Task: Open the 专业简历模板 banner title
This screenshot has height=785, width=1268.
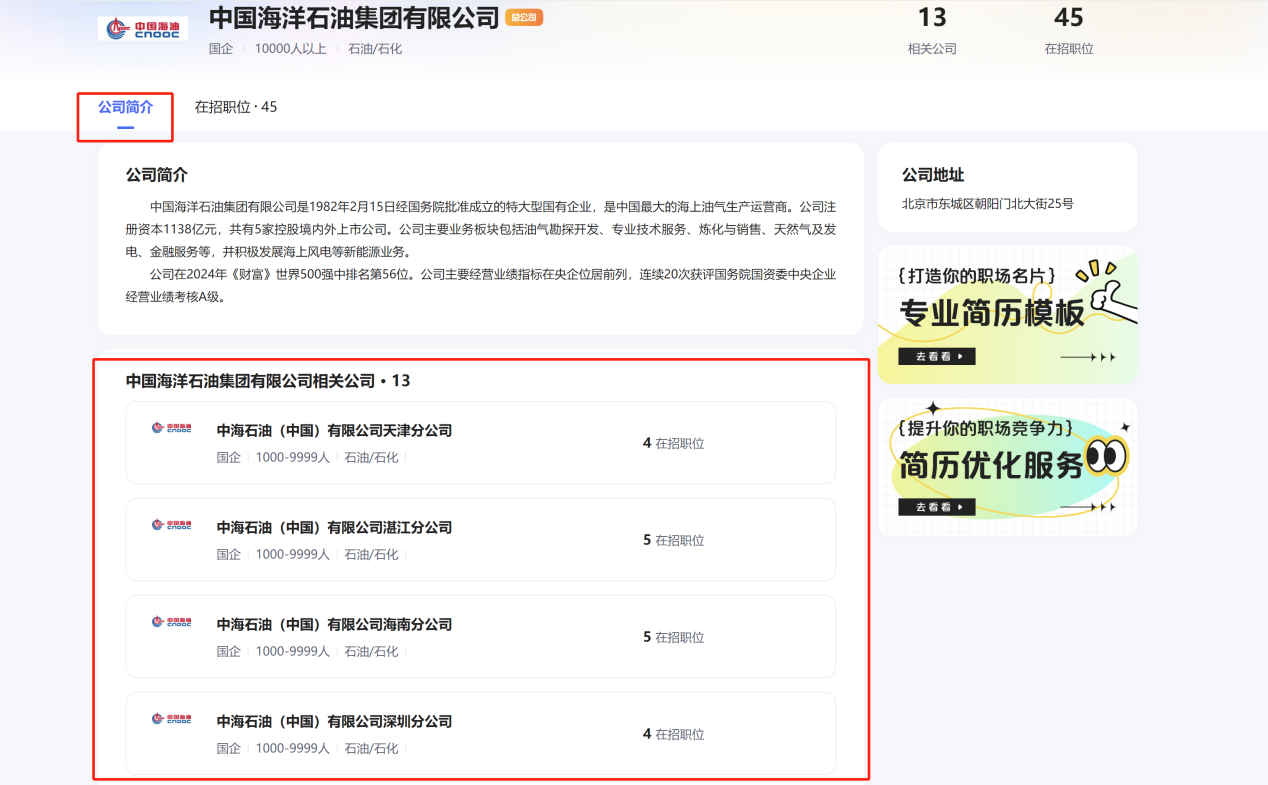Action: [x=991, y=314]
